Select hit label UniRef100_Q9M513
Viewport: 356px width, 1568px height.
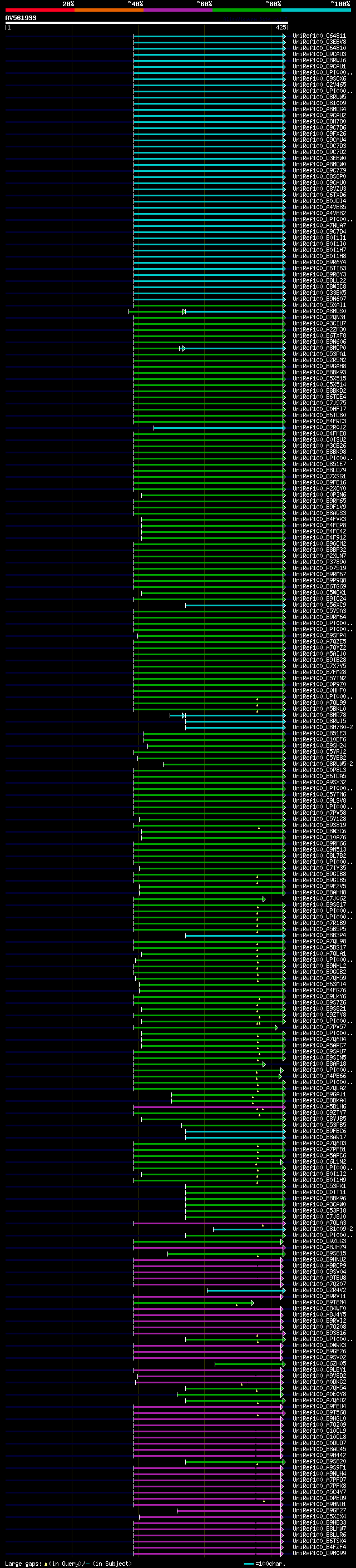(319, 849)
